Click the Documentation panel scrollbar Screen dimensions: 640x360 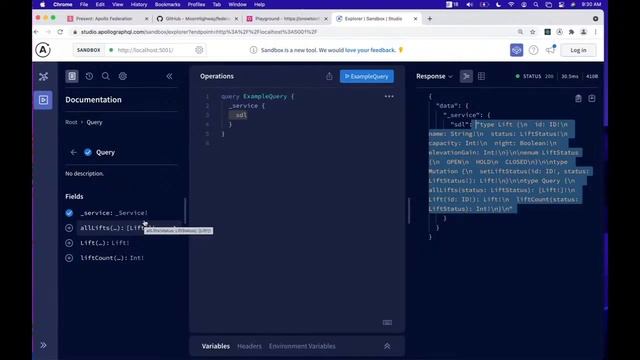[185, 211]
